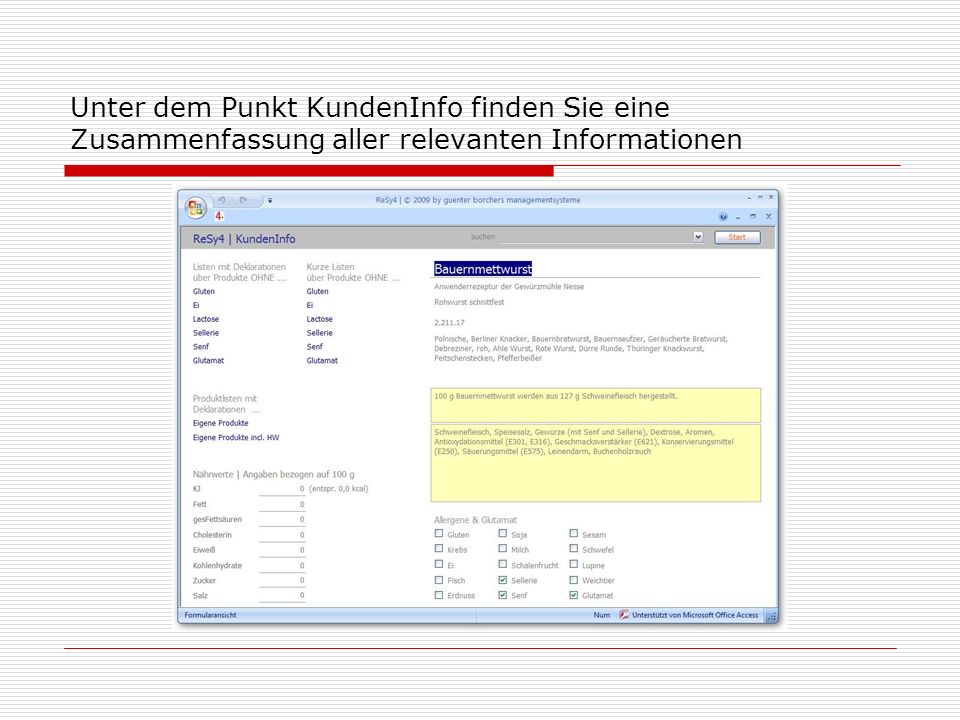
Task: Open Sellerie list under Listen mit Deklarationen
Action: [206, 333]
